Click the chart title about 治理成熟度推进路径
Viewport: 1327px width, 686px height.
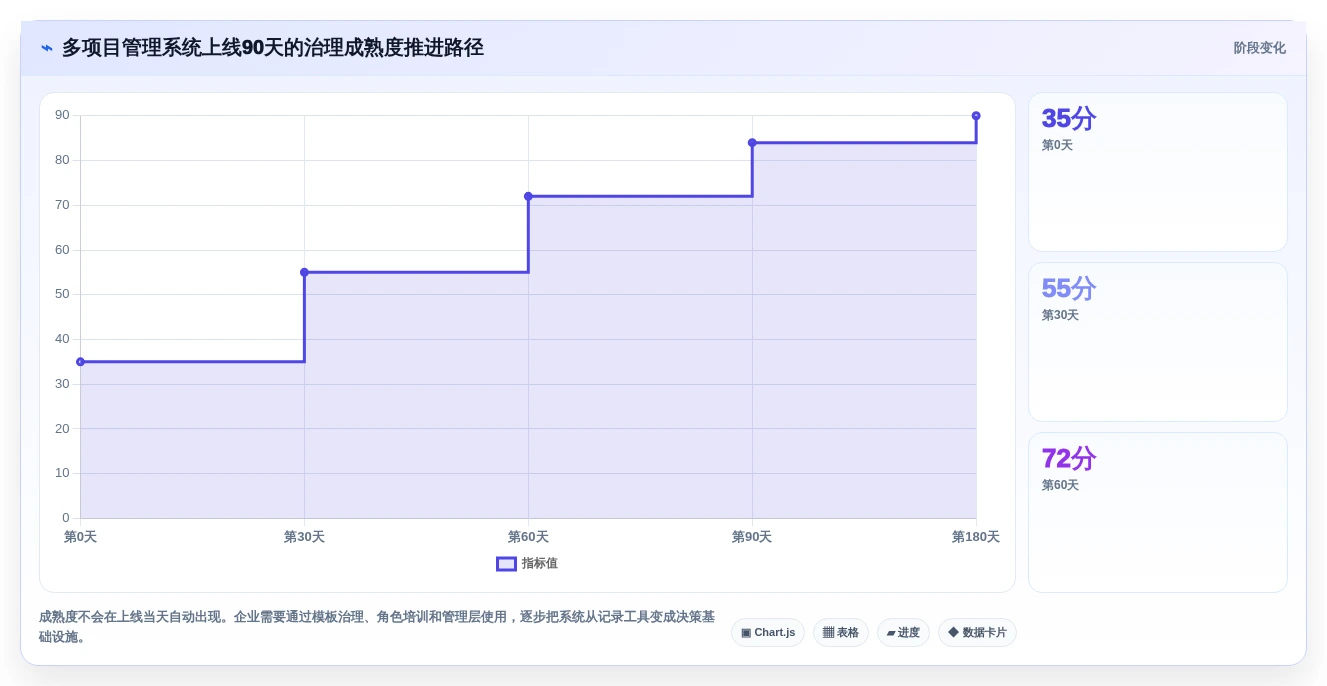273,48
